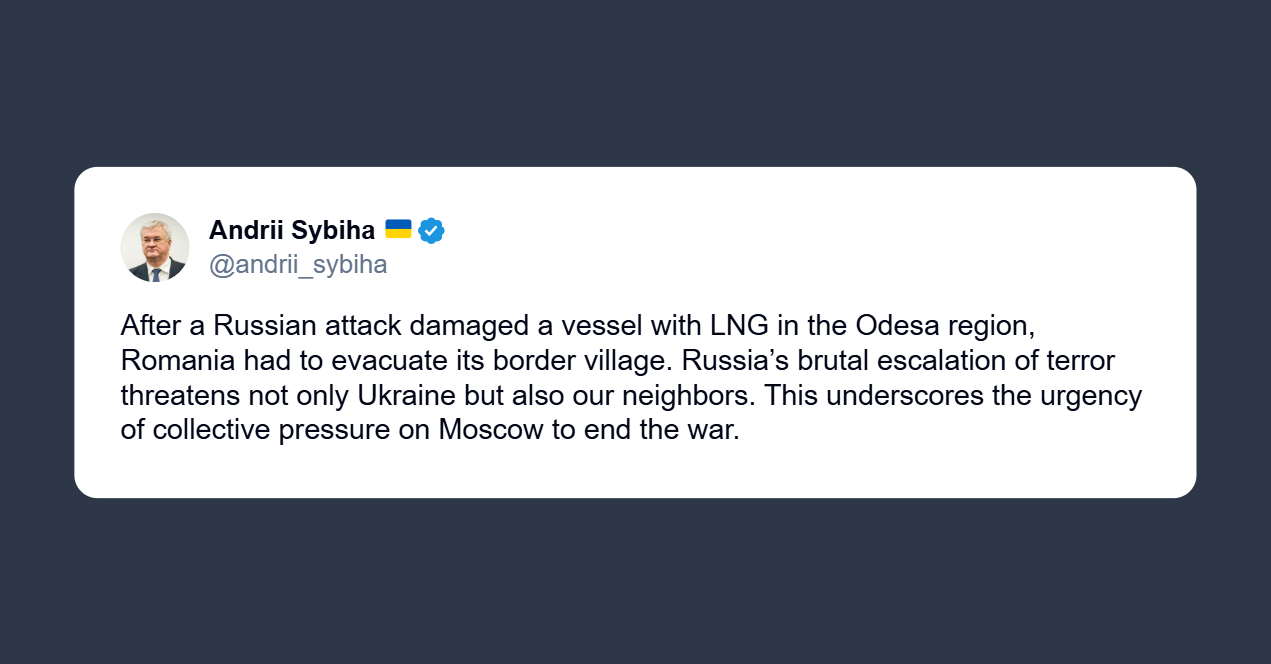Click the Ukraine flag emoji icon

(x=398, y=229)
